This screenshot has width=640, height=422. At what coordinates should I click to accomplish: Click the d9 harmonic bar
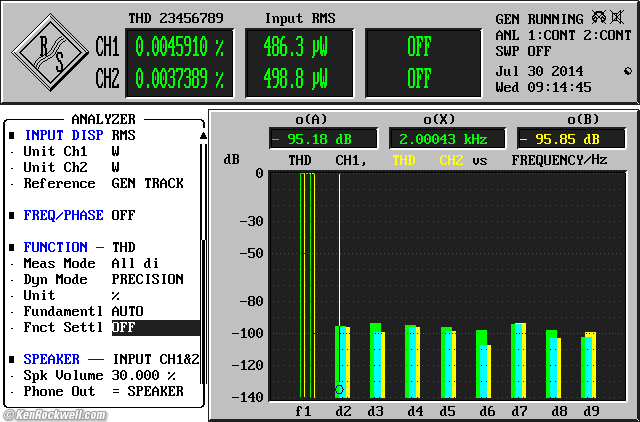[x=589, y=365]
